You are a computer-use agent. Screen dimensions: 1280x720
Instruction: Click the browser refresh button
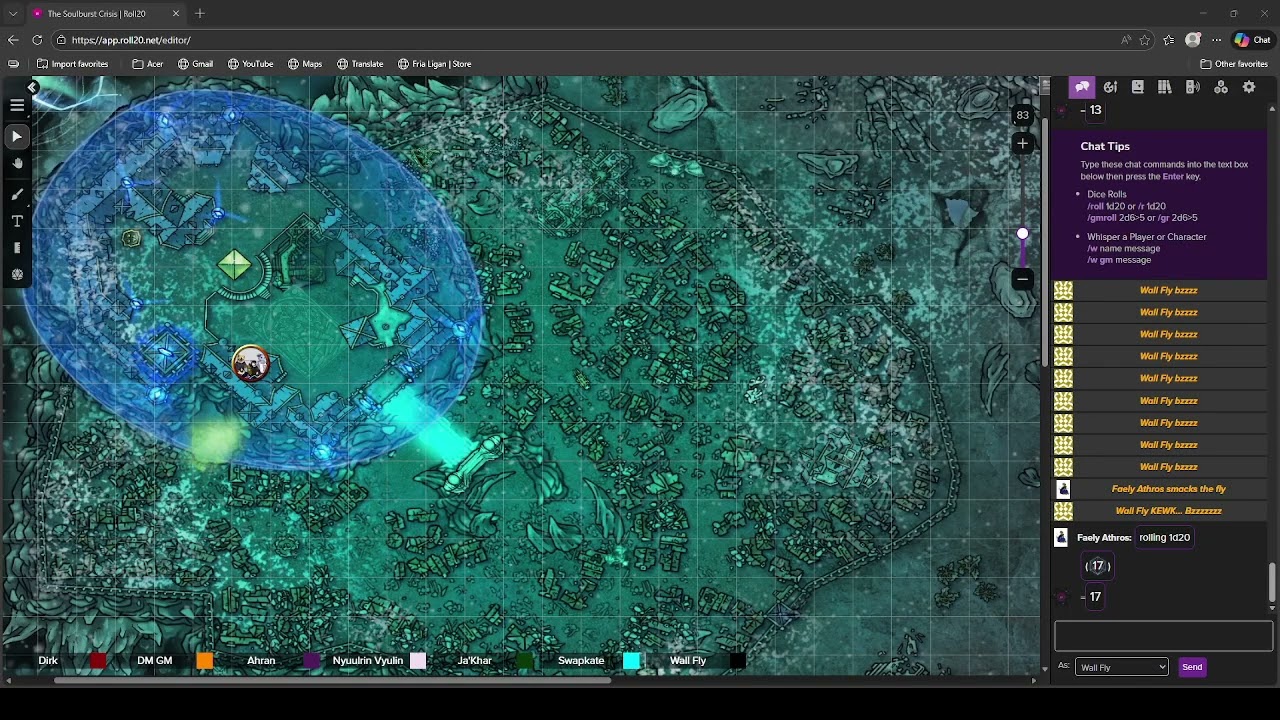pos(37,40)
